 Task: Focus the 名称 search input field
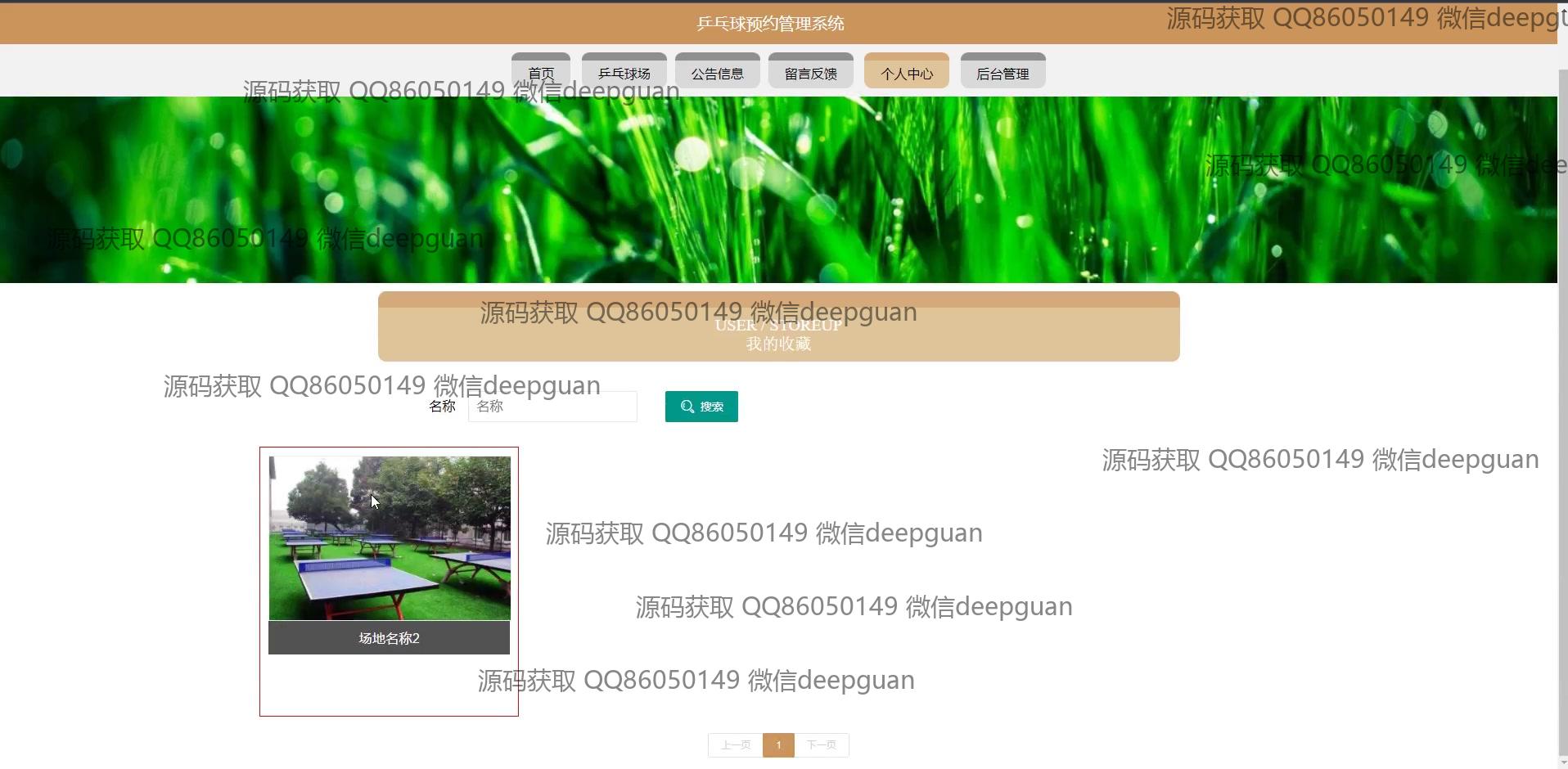coord(552,407)
